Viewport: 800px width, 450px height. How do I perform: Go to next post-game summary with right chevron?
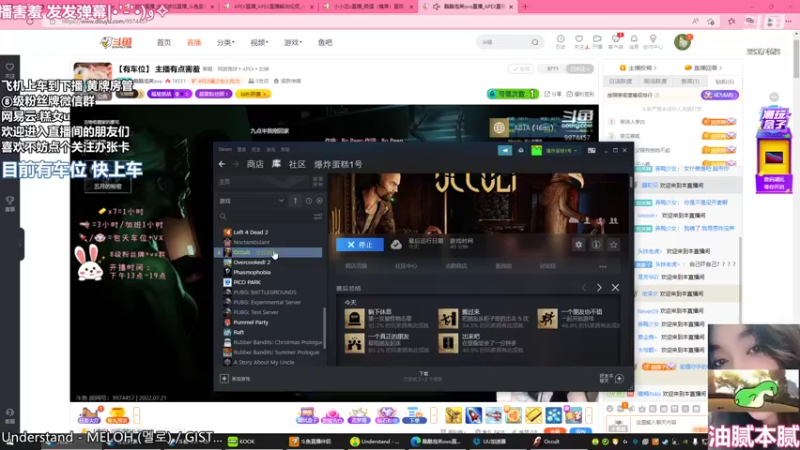599,288
